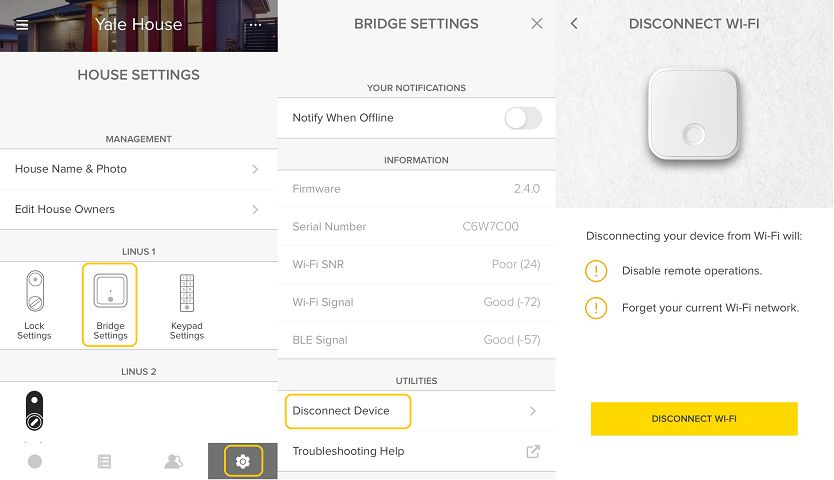834x480 pixels.
Task: Open the three-dot more options menu
Action: pyautogui.click(x=255, y=24)
